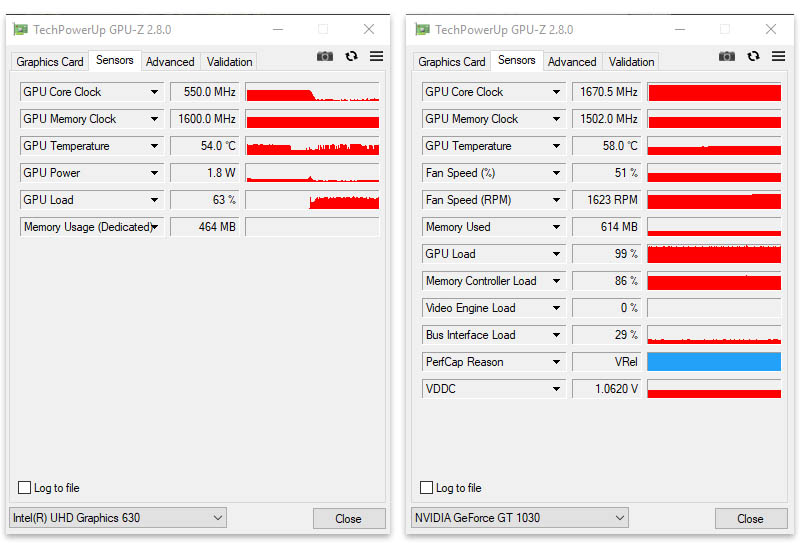This screenshot has width=800, height=548.
Task: Expand the Memory Controller Load dropdown
Action: (x=556, y=281)
